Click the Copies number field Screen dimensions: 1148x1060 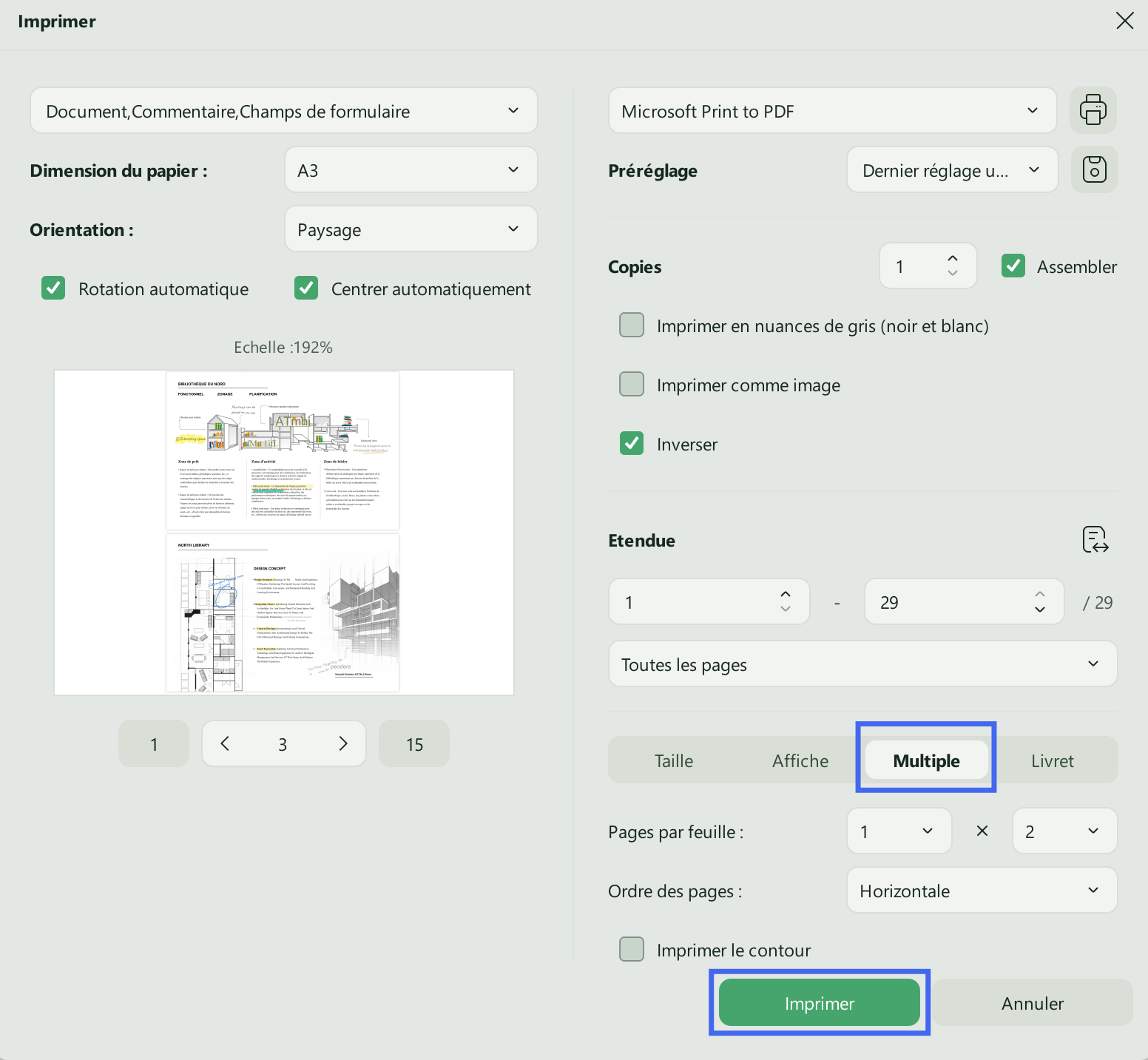coord(928,266)
